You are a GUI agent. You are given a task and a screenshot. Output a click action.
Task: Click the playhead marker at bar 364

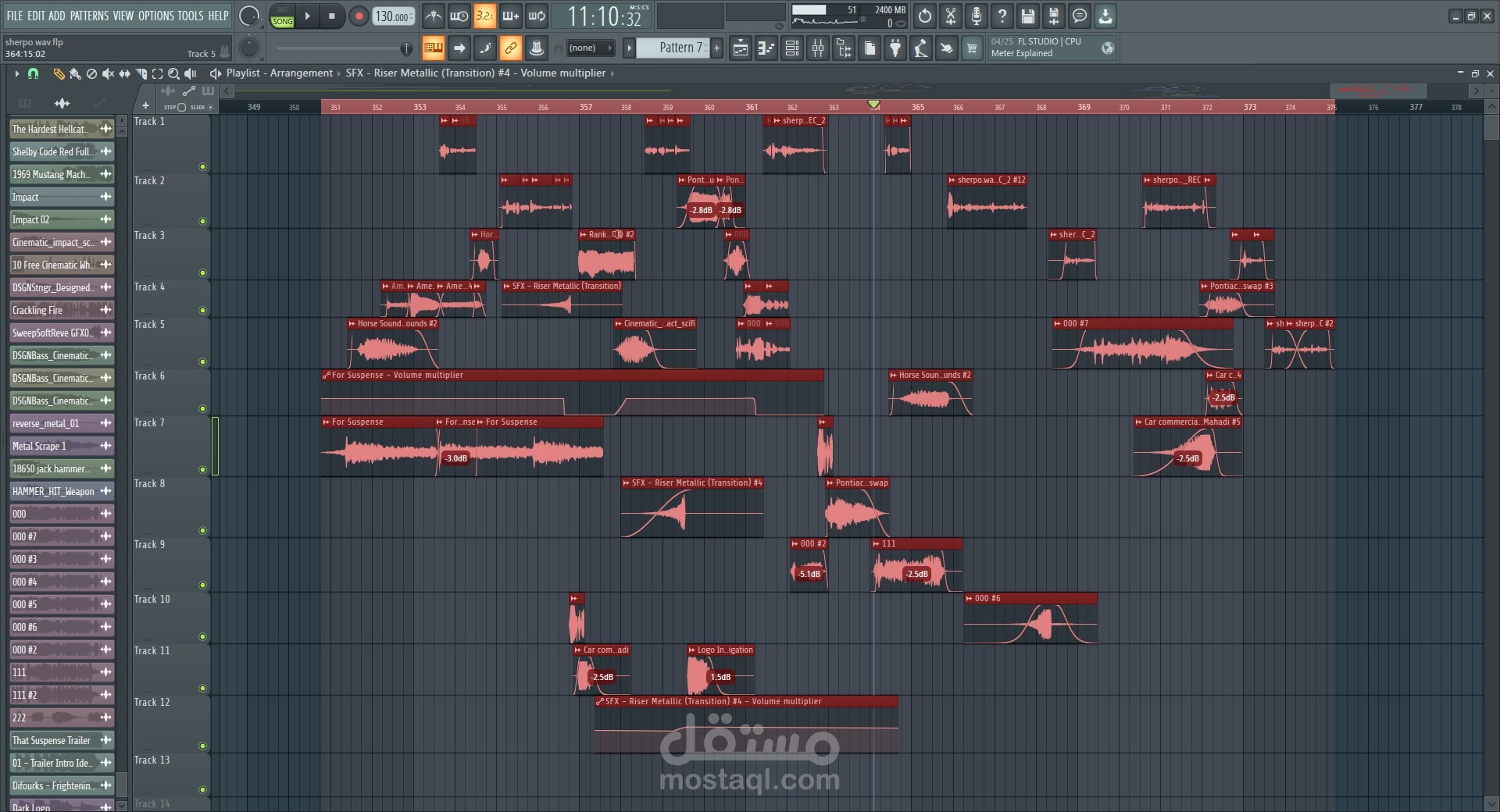(x=874, y=104)
